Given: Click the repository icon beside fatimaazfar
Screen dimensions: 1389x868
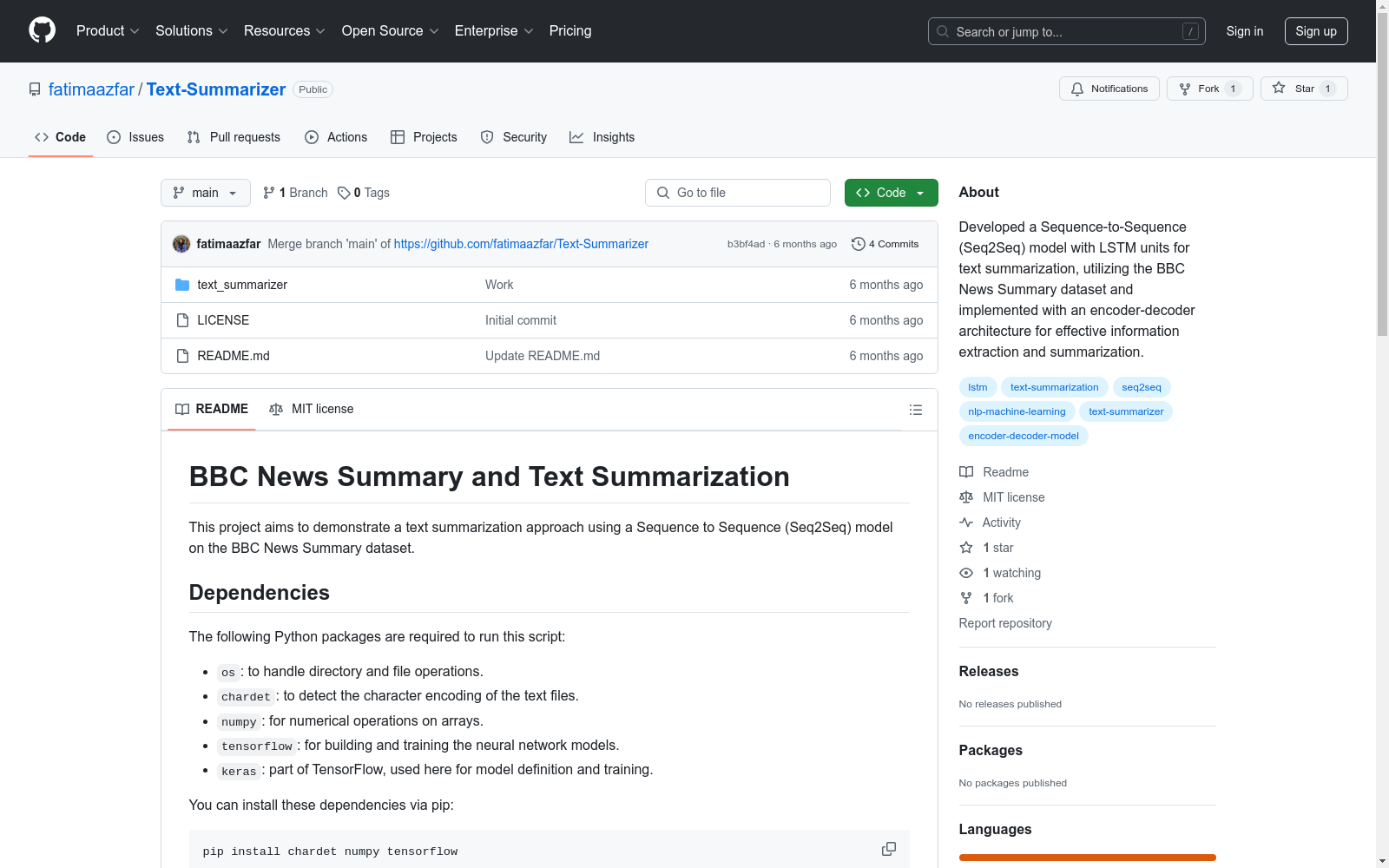Looking at the screenshot, I should (x=35, y=89).
